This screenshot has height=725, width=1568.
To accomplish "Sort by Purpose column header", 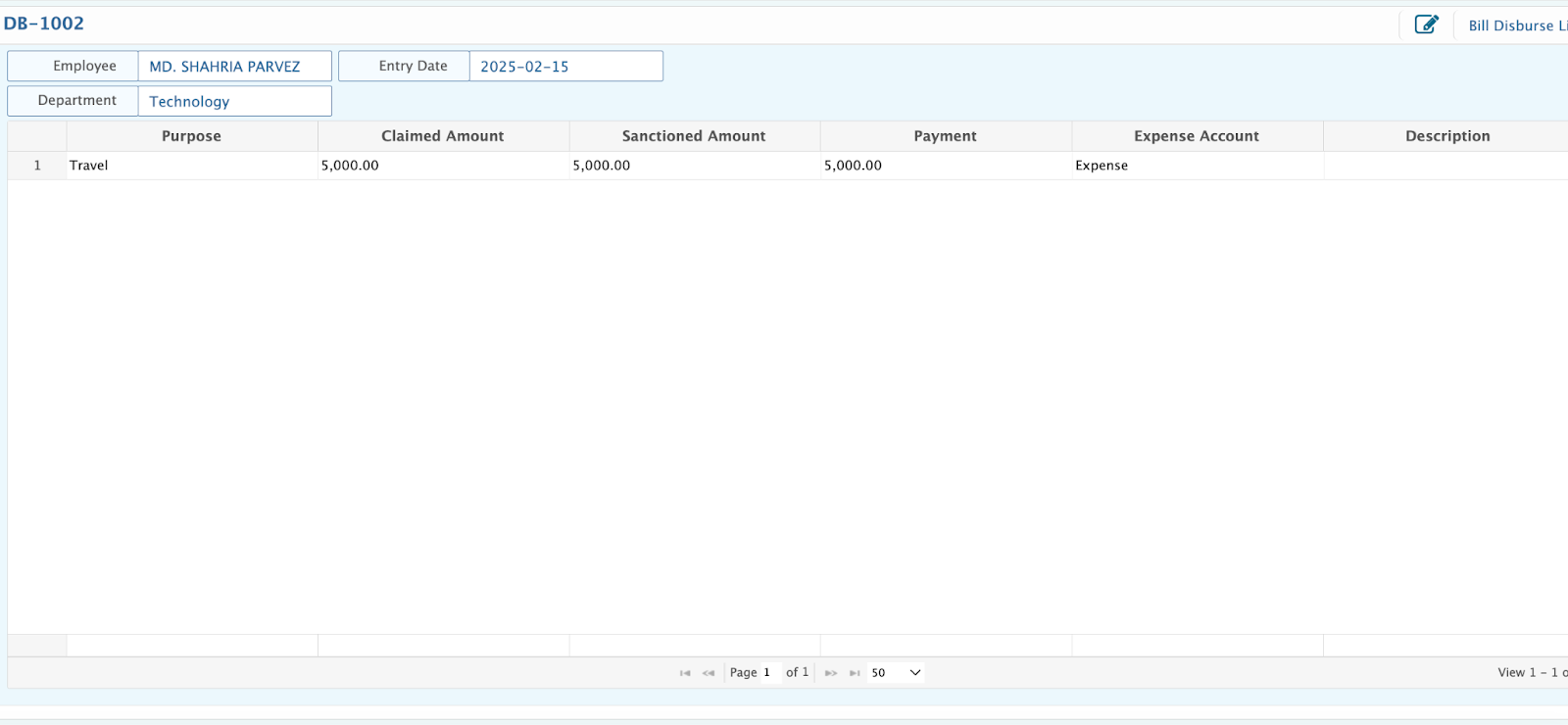I will [191, 136].
